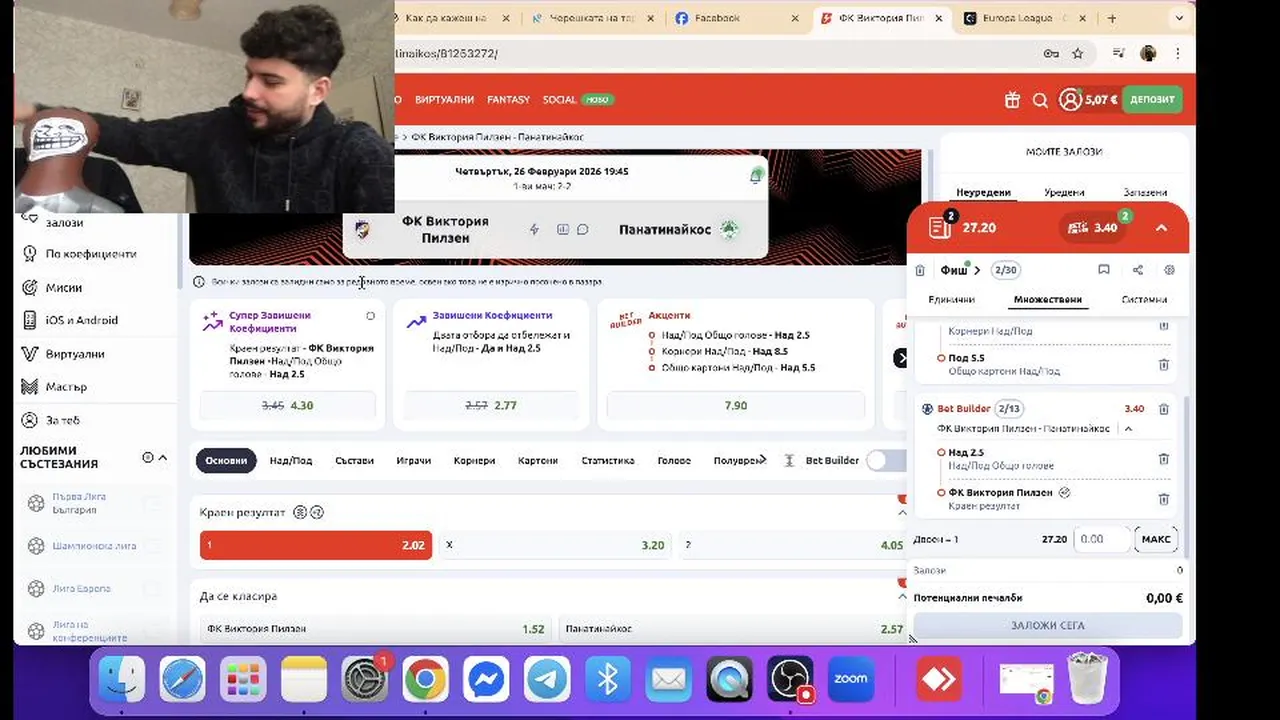Switch to the Над/Под market tab
The image size is (1280, 720).
291,461
